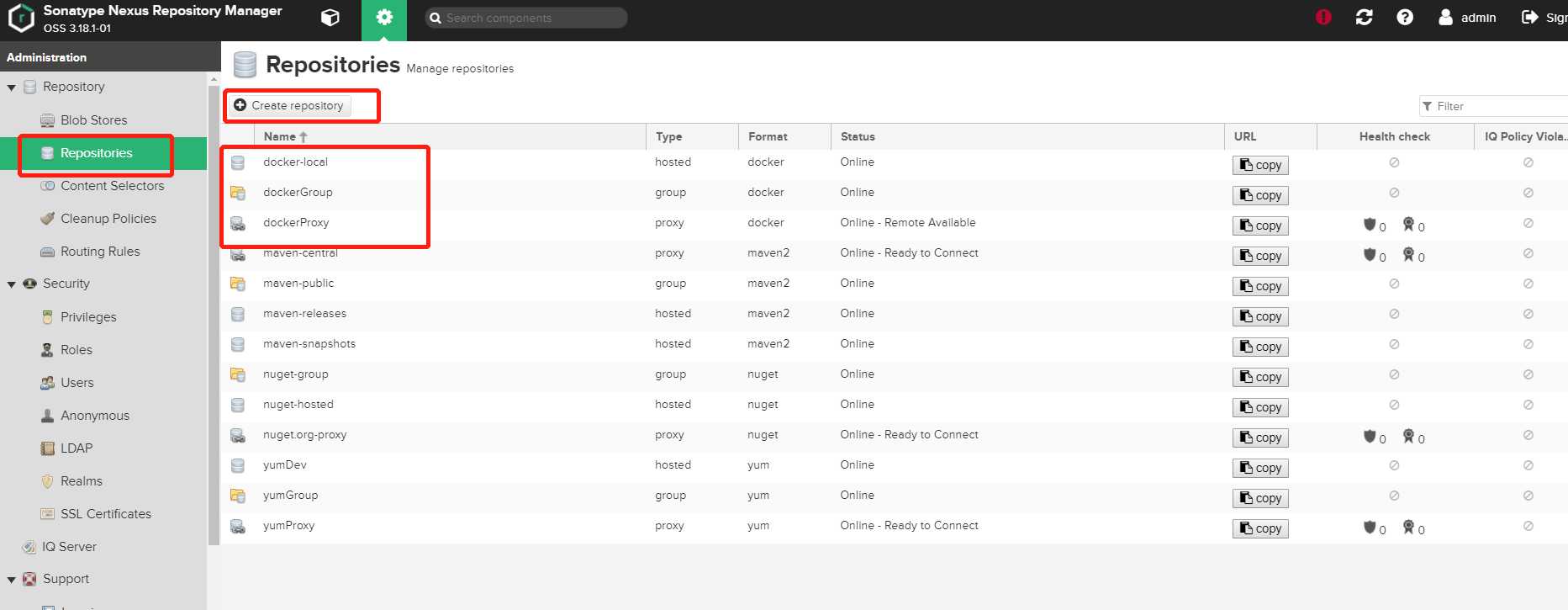Screen dimensions: 1568x610
Task: Click the Blob Stores sidebar icon
Action: pyautogui.click(x=48, y=120)
